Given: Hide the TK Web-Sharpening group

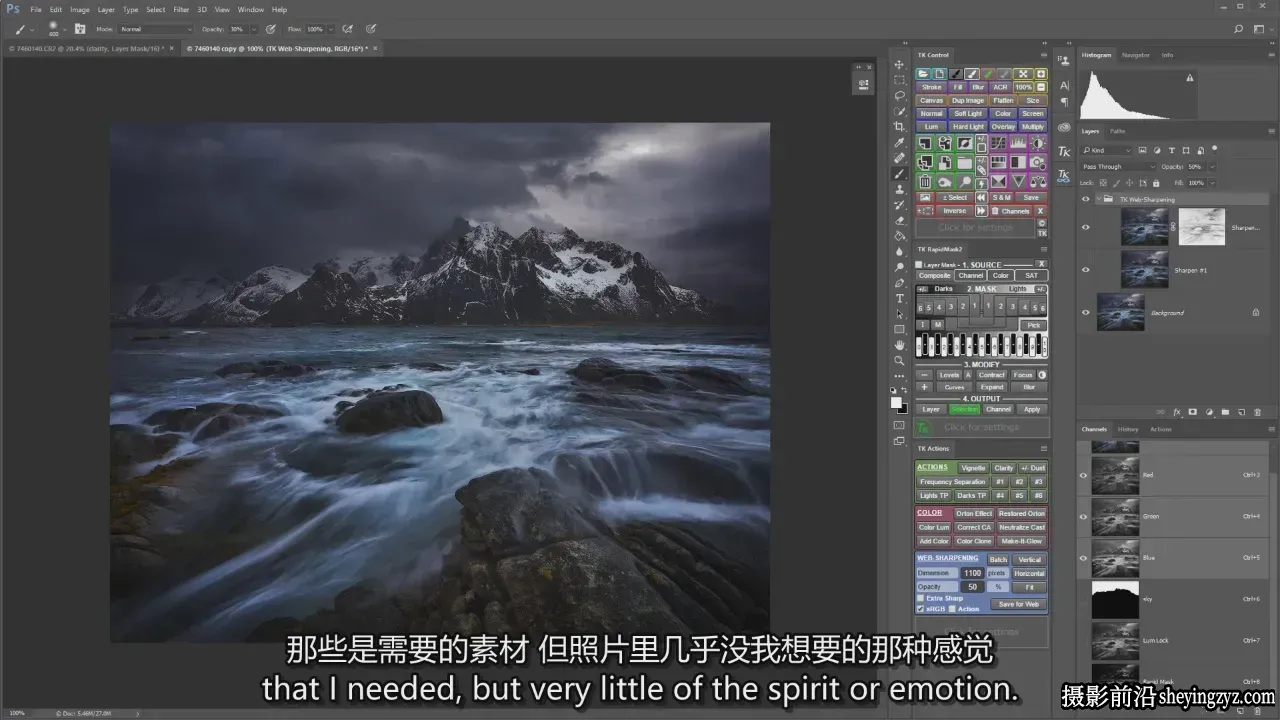Looking at the screenshot, I should [x=1086, y=199].
